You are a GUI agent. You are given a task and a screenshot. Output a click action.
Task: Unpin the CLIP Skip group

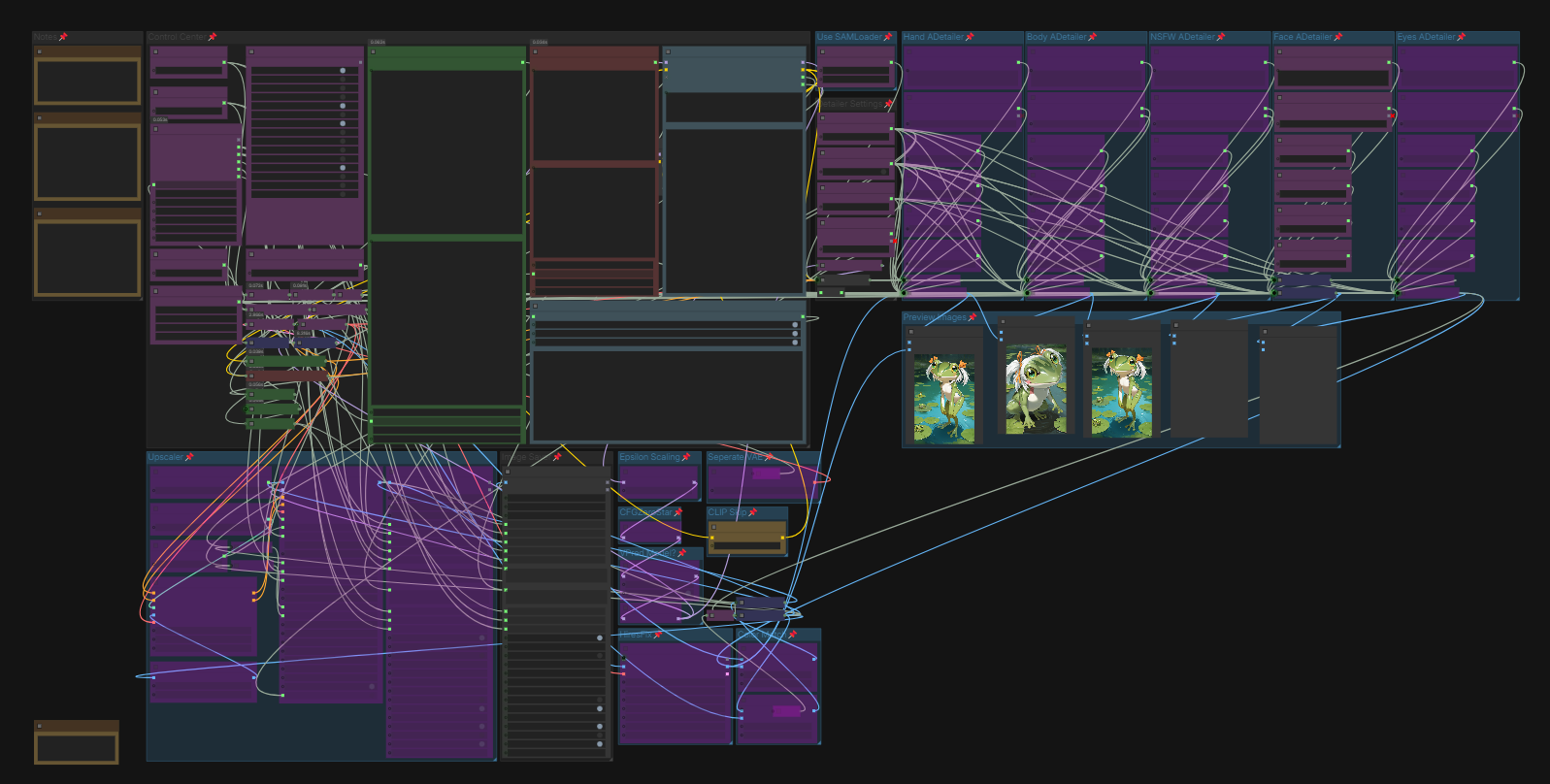coord(752,512)
